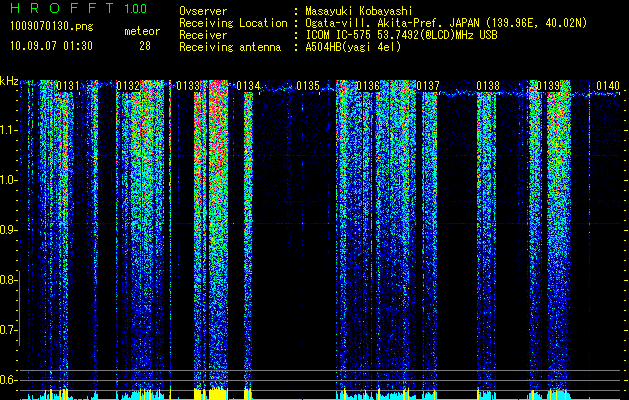Click the 0134 time marker
The width and height of the screenshot is (629, 400).
(x=248, y=86)
